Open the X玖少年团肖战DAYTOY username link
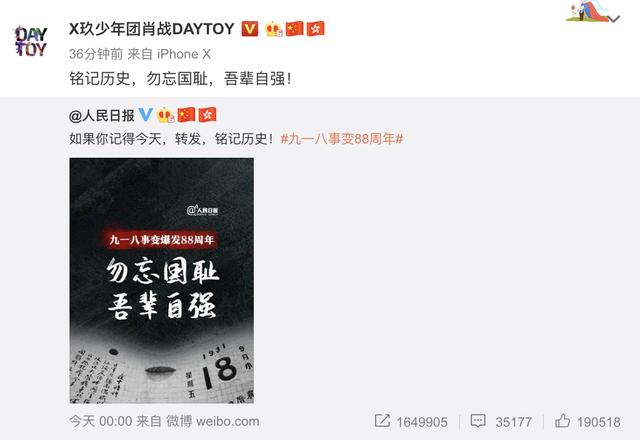Screen dimensions: 640x440 tap(152, 29)
